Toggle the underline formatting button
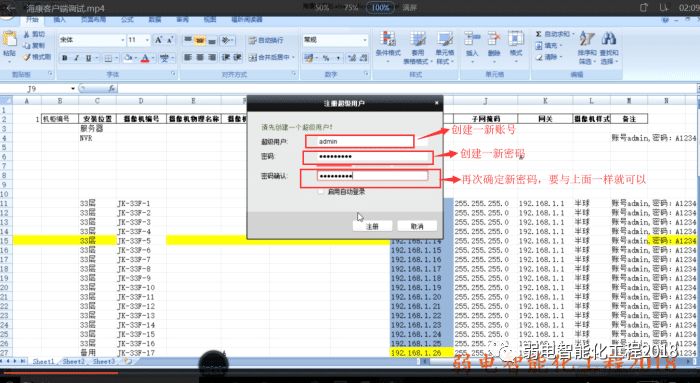Image resolution: width=700 pixels, height=383 pixels. coord(88,58)
